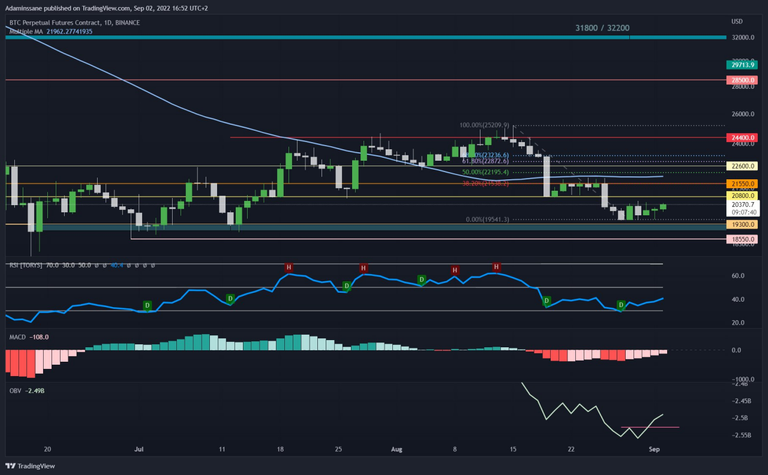Click the Aug label on the time axis

point(397,449)
